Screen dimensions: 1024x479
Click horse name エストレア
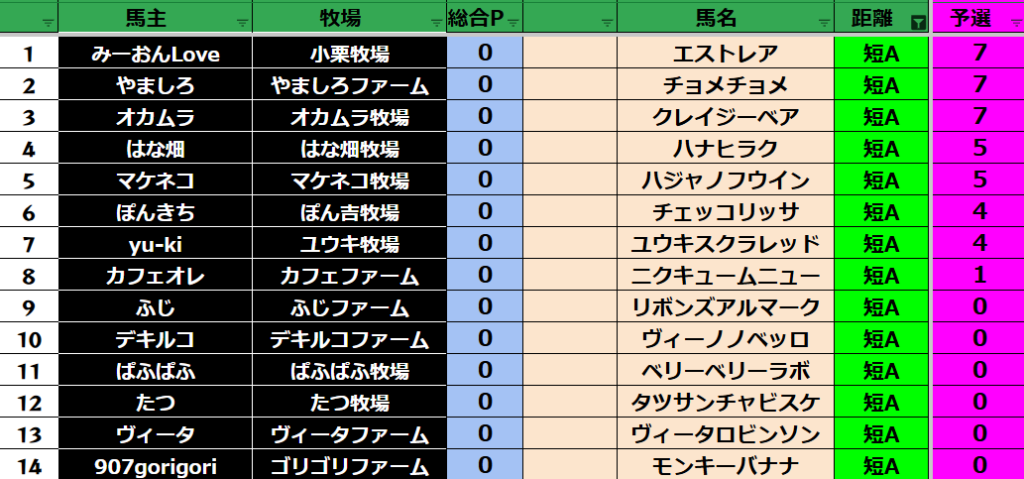point(725,54)
